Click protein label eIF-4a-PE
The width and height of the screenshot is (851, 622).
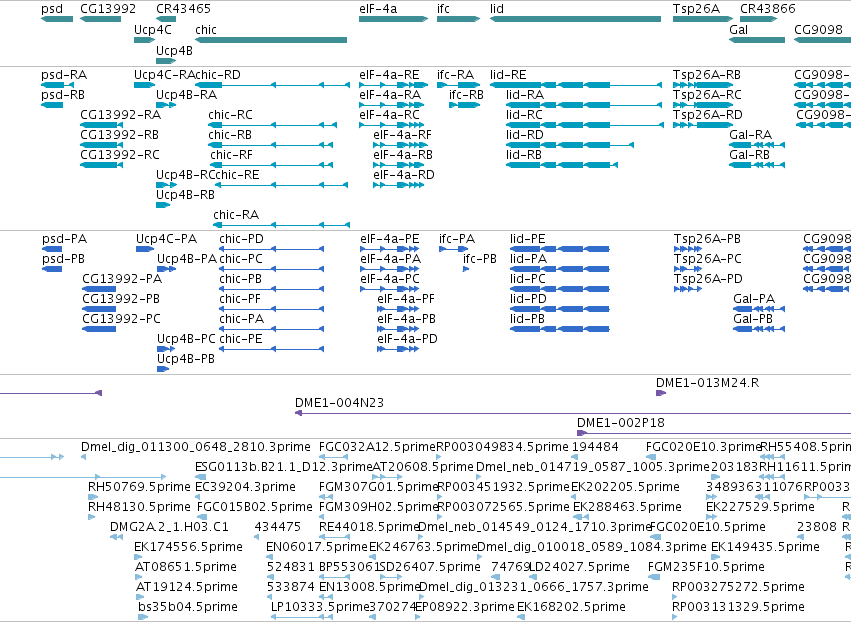pyautogui.click(x=390, y=239)
